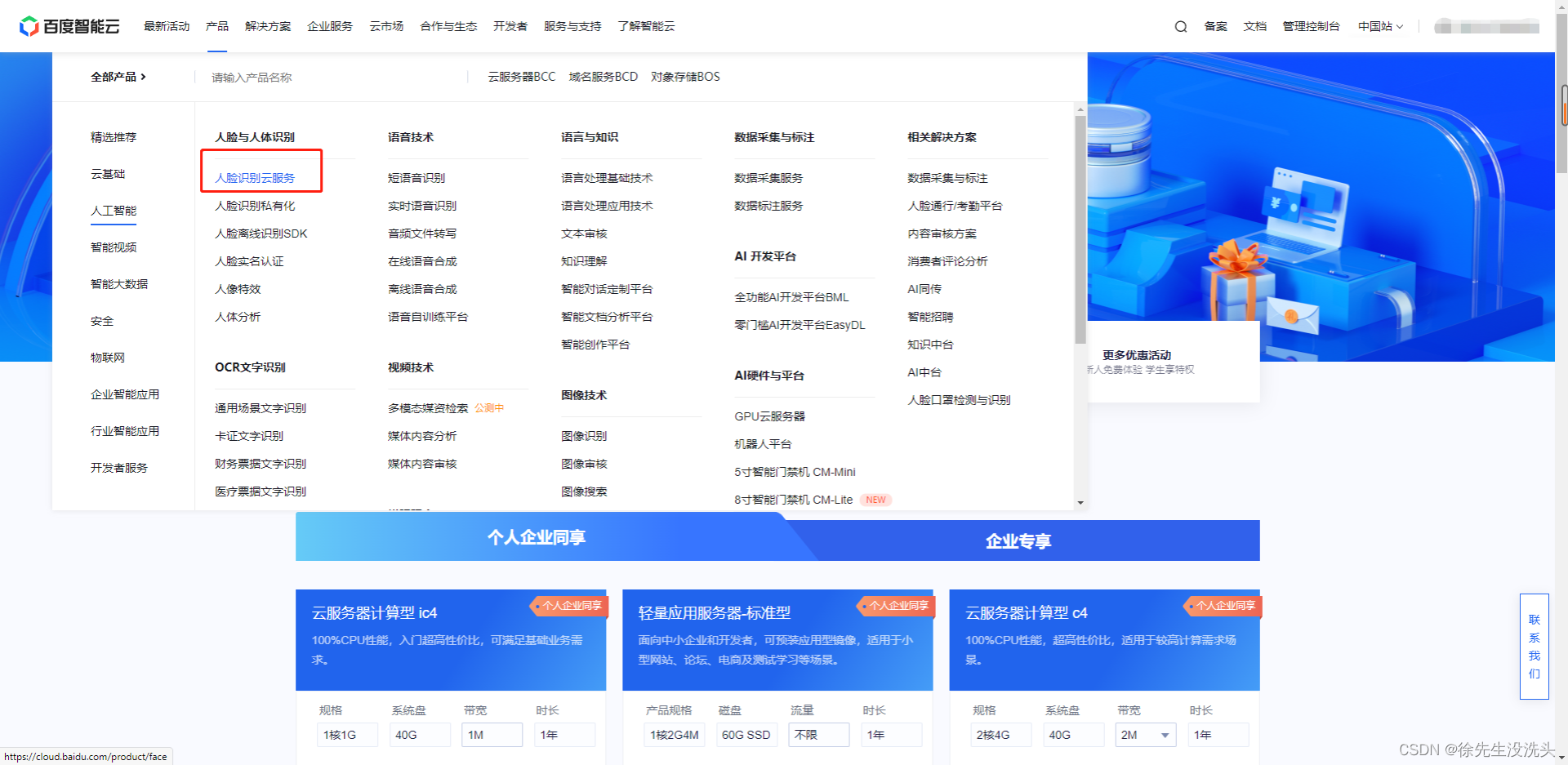Click the Baidu AI Cloud logo
Viewport: 1568px width, 765px height.
pyautogui.click(x=69, y=26)
